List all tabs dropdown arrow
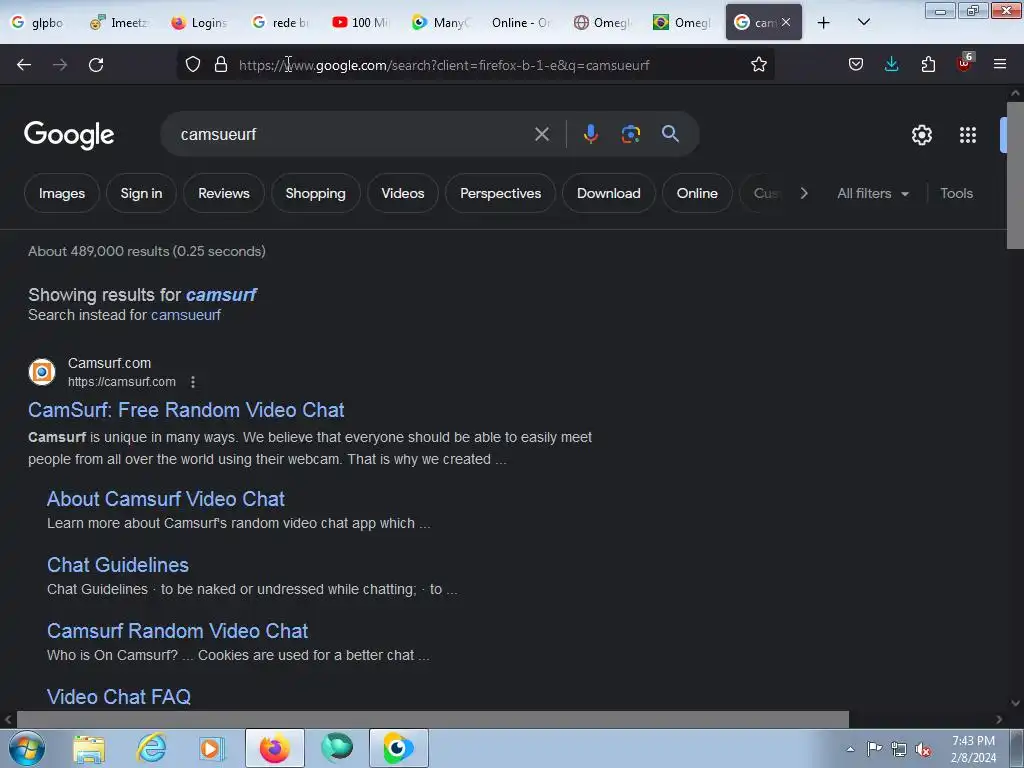The width and height of the screenshot is (1024, 768). (863, 23)
